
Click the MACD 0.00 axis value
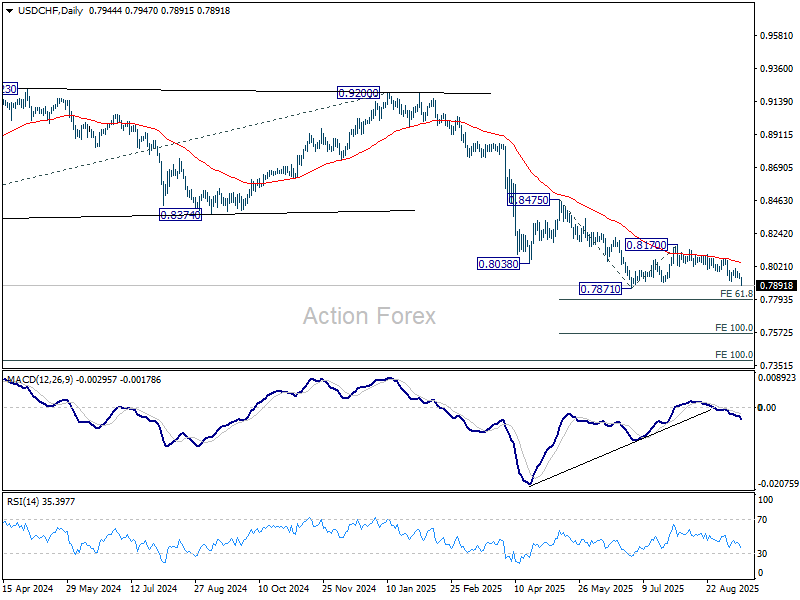(766, 407)
